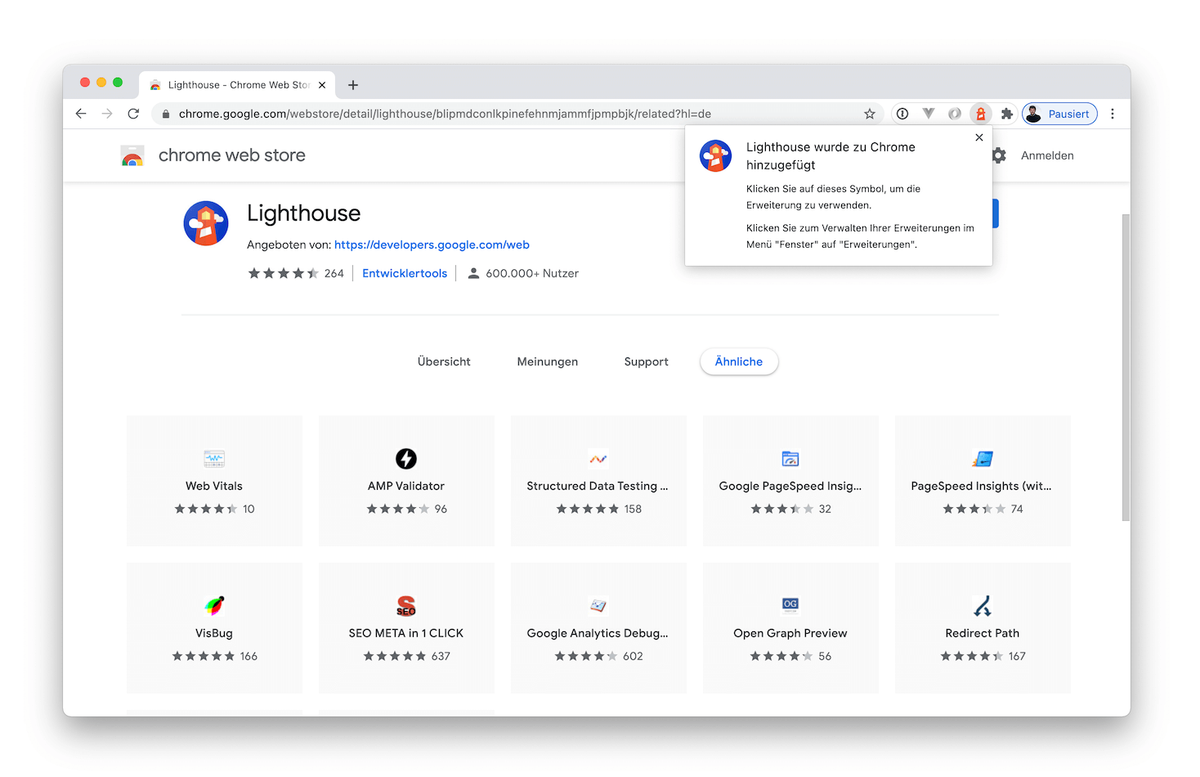Image resolution: width=1200 pixels, height=777 pixels.
Task: Click the Web Vitals extension icon
Action: (214, 459)
